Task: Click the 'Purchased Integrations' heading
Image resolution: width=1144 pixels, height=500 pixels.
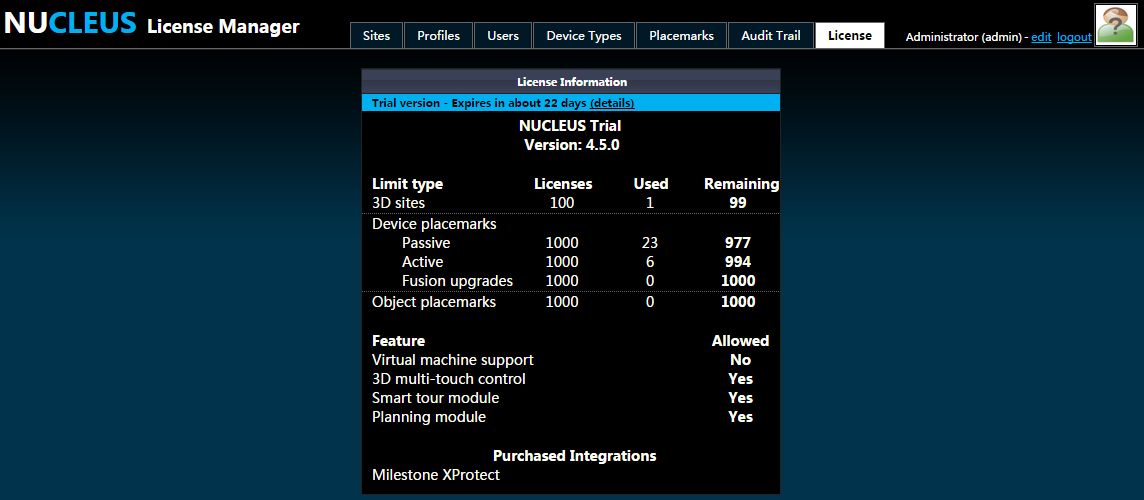Action: [575, 456]
